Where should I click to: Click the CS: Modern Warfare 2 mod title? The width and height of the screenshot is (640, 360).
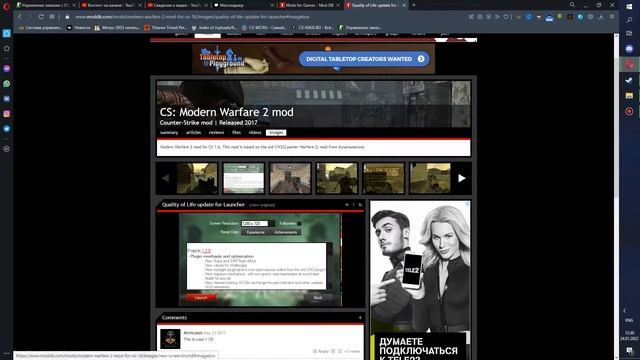coord(227,112)
